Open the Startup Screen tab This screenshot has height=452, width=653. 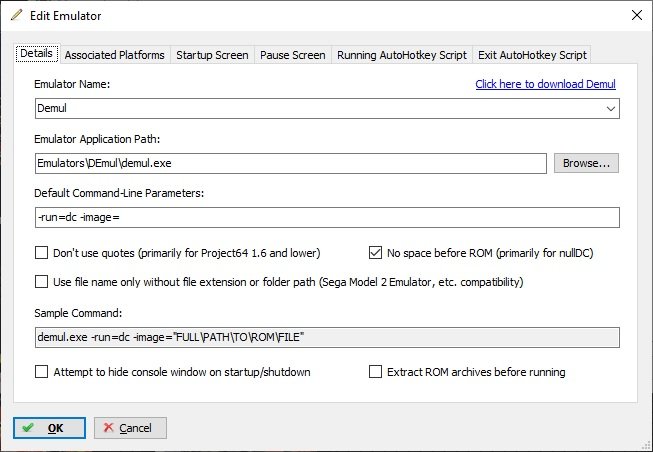pos(212,55)
